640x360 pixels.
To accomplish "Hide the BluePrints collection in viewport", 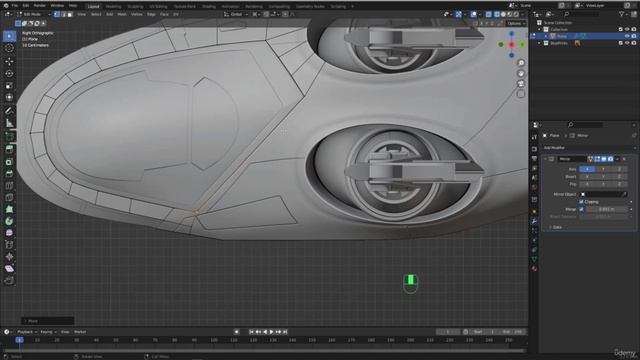I will pyautogui.click(x=627, y=43).
